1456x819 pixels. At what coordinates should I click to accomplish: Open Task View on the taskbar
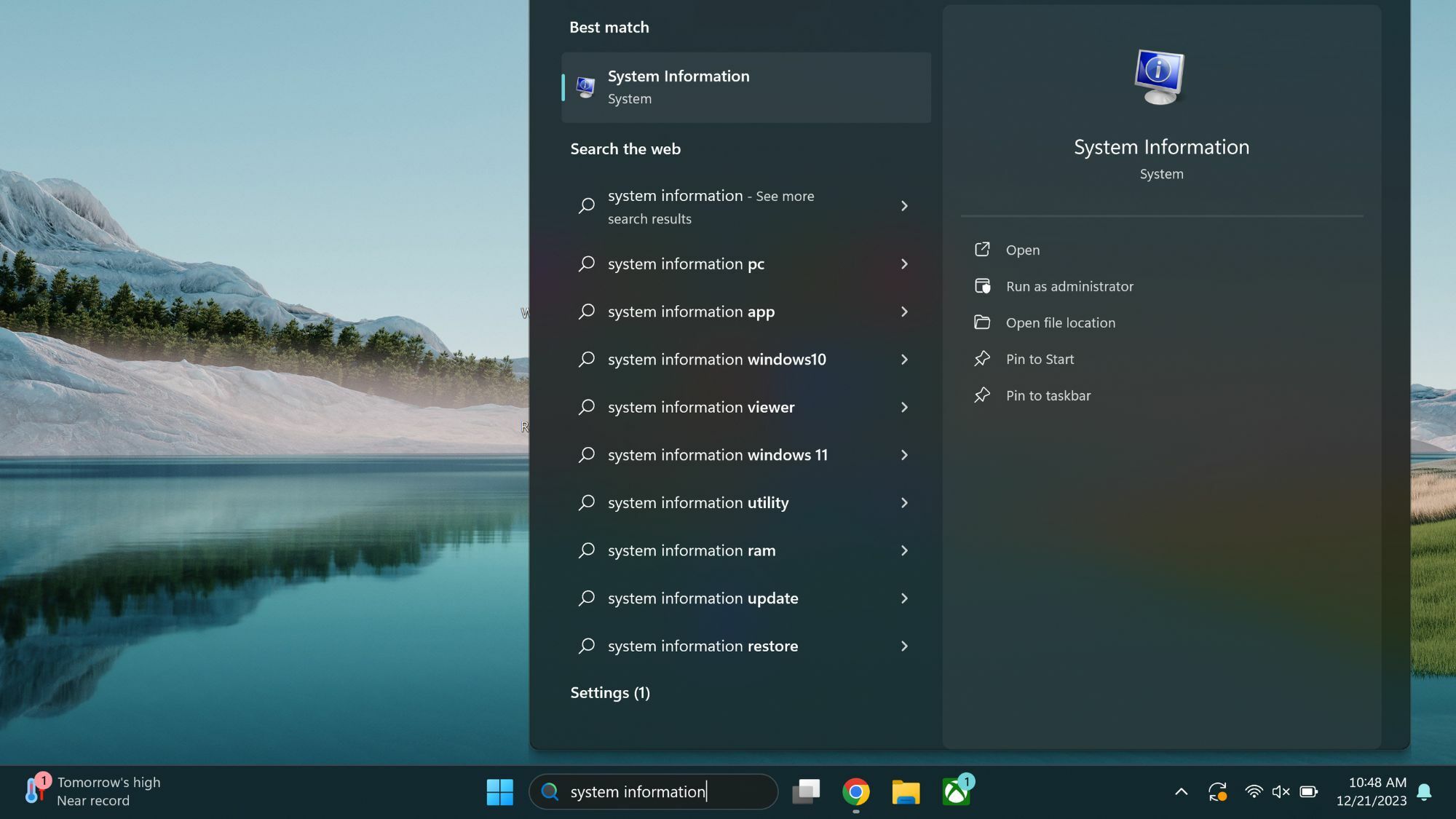[x=806, y=791]
